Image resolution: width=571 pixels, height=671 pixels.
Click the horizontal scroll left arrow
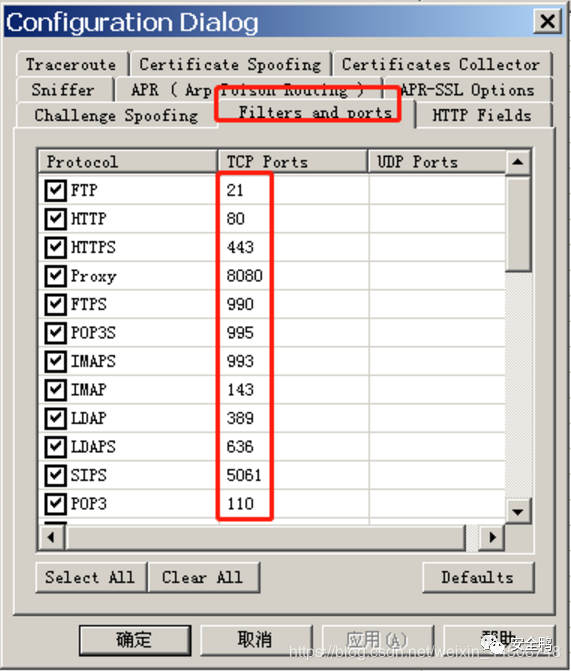click(x=51, y=537)
